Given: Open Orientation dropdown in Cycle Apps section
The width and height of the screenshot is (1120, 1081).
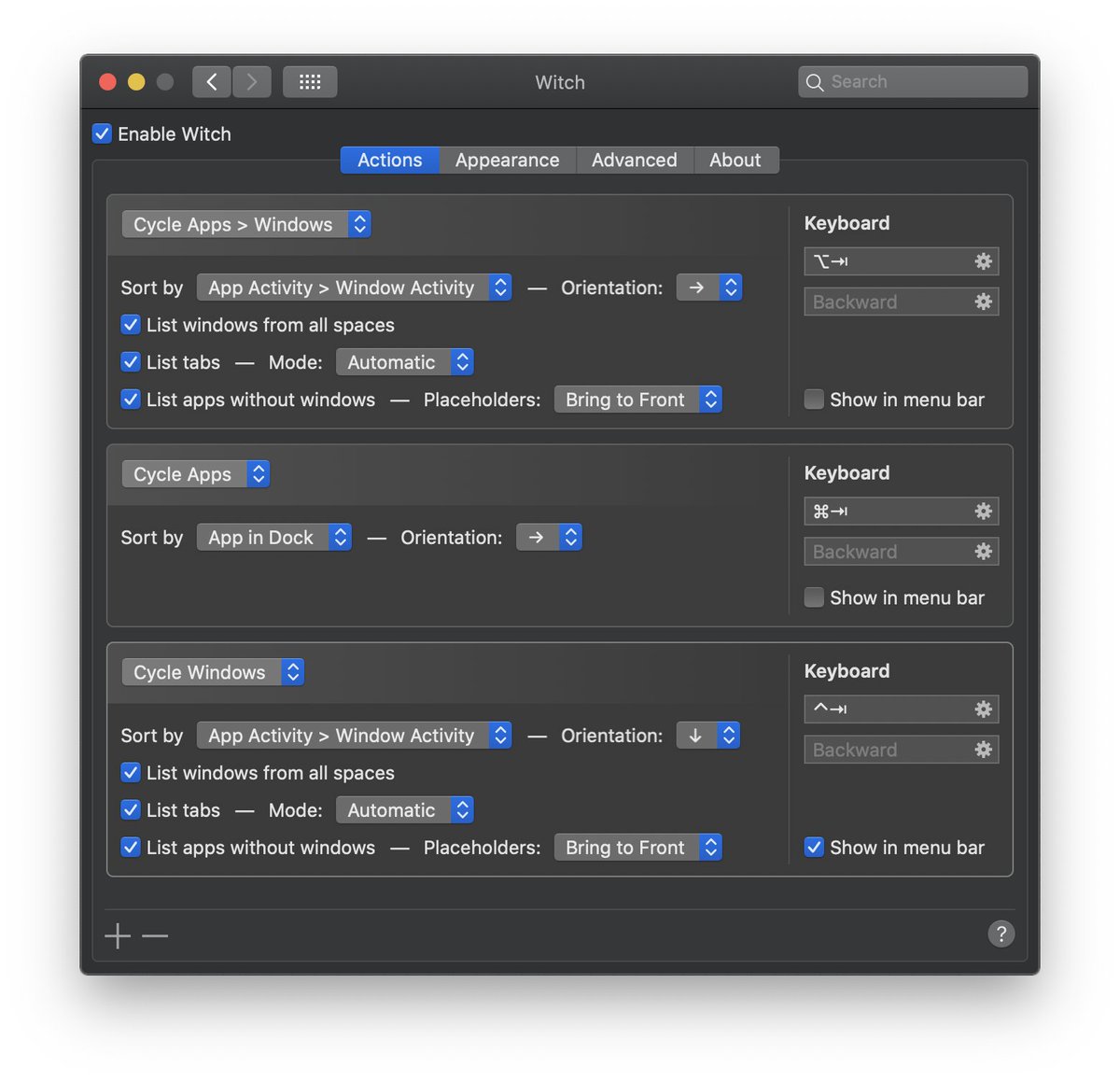Looking at the screenshot, I should [549, 538].
